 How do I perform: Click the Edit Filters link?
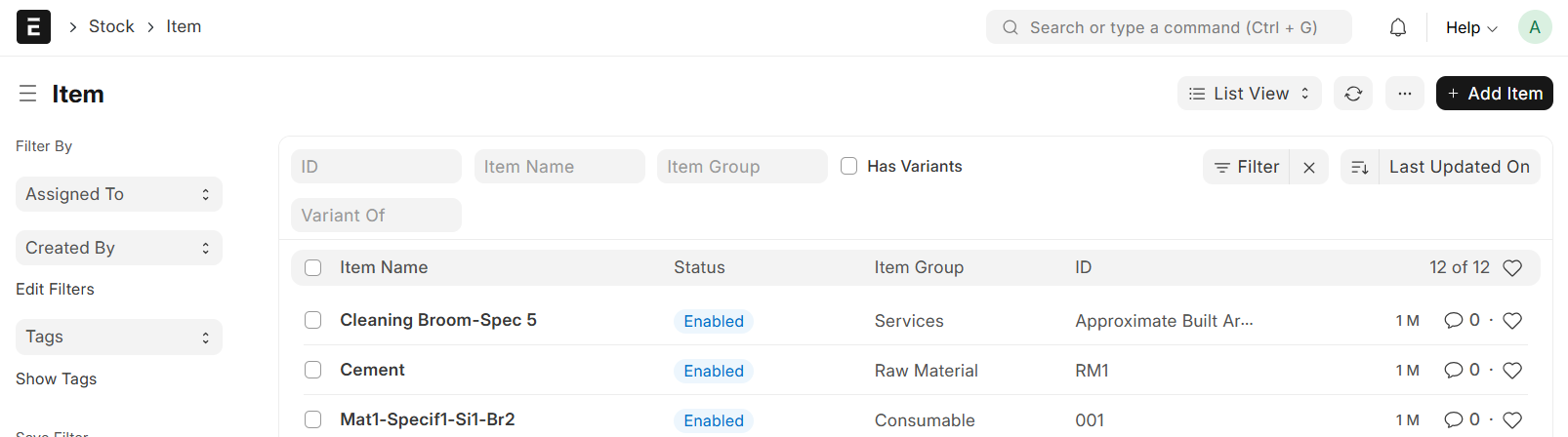tap(55, 289)
